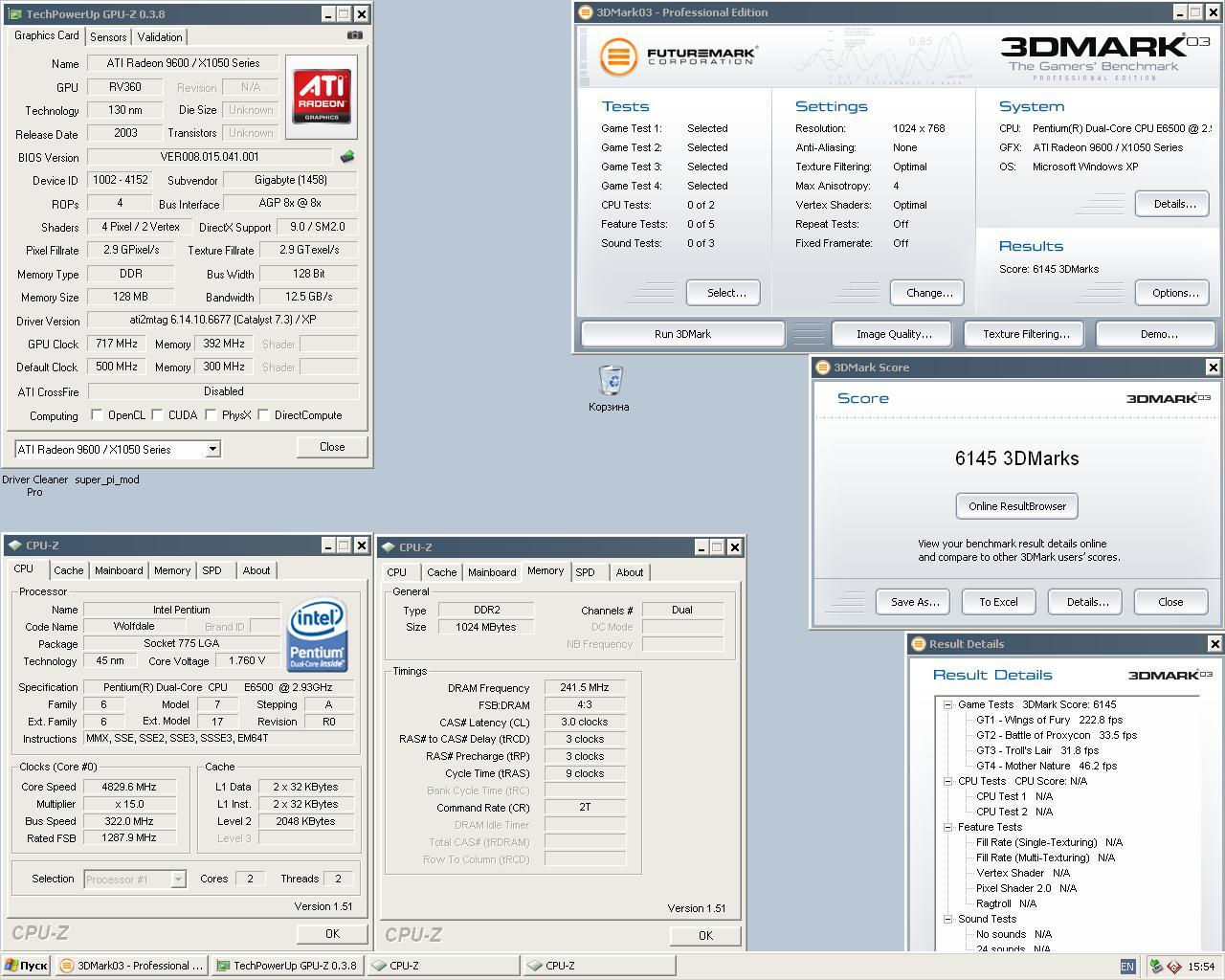Click the 3DMark Score window title icon
1225x980 pixels.
823,367
